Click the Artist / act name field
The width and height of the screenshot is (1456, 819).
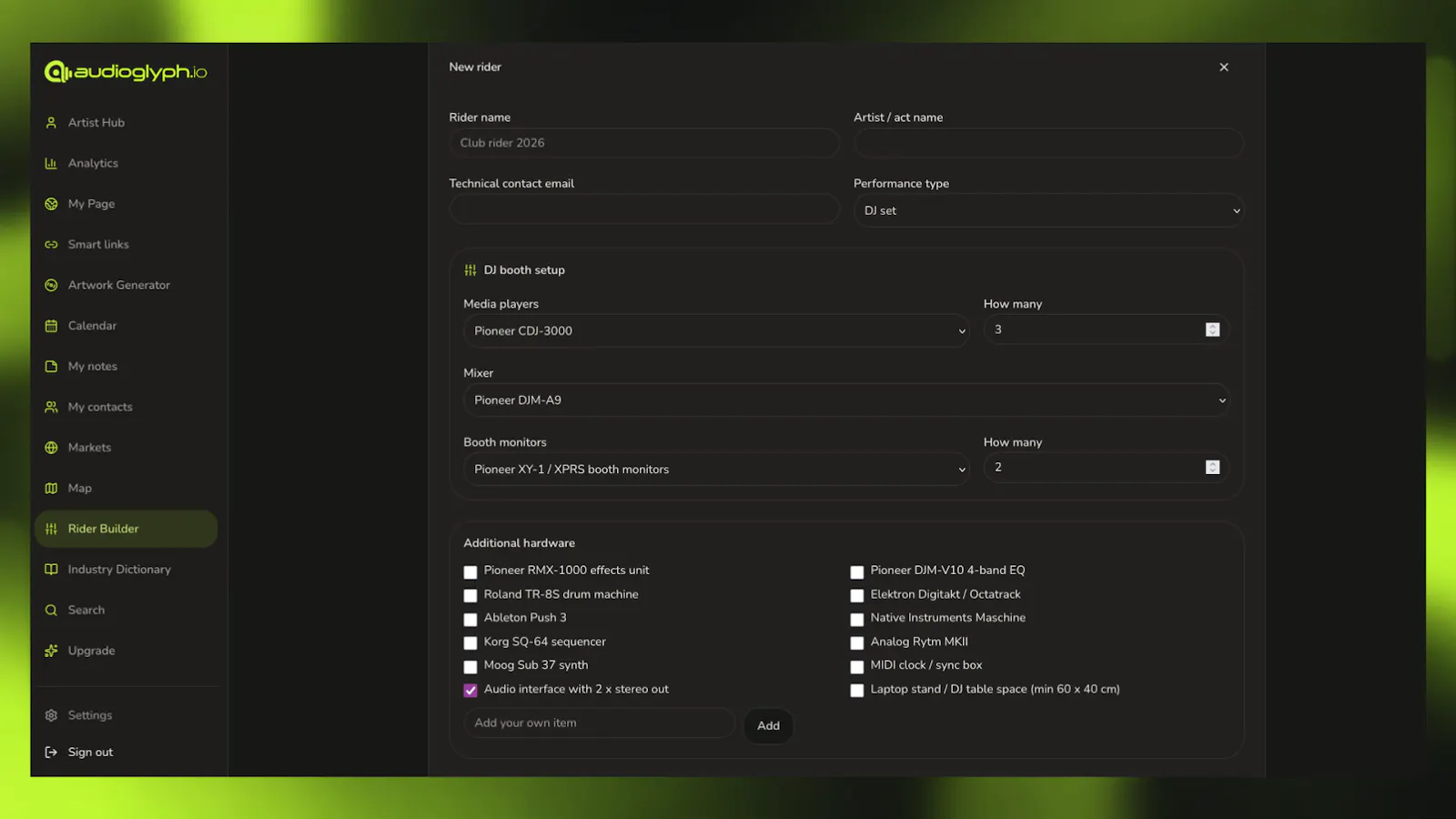click(1048, 143)
